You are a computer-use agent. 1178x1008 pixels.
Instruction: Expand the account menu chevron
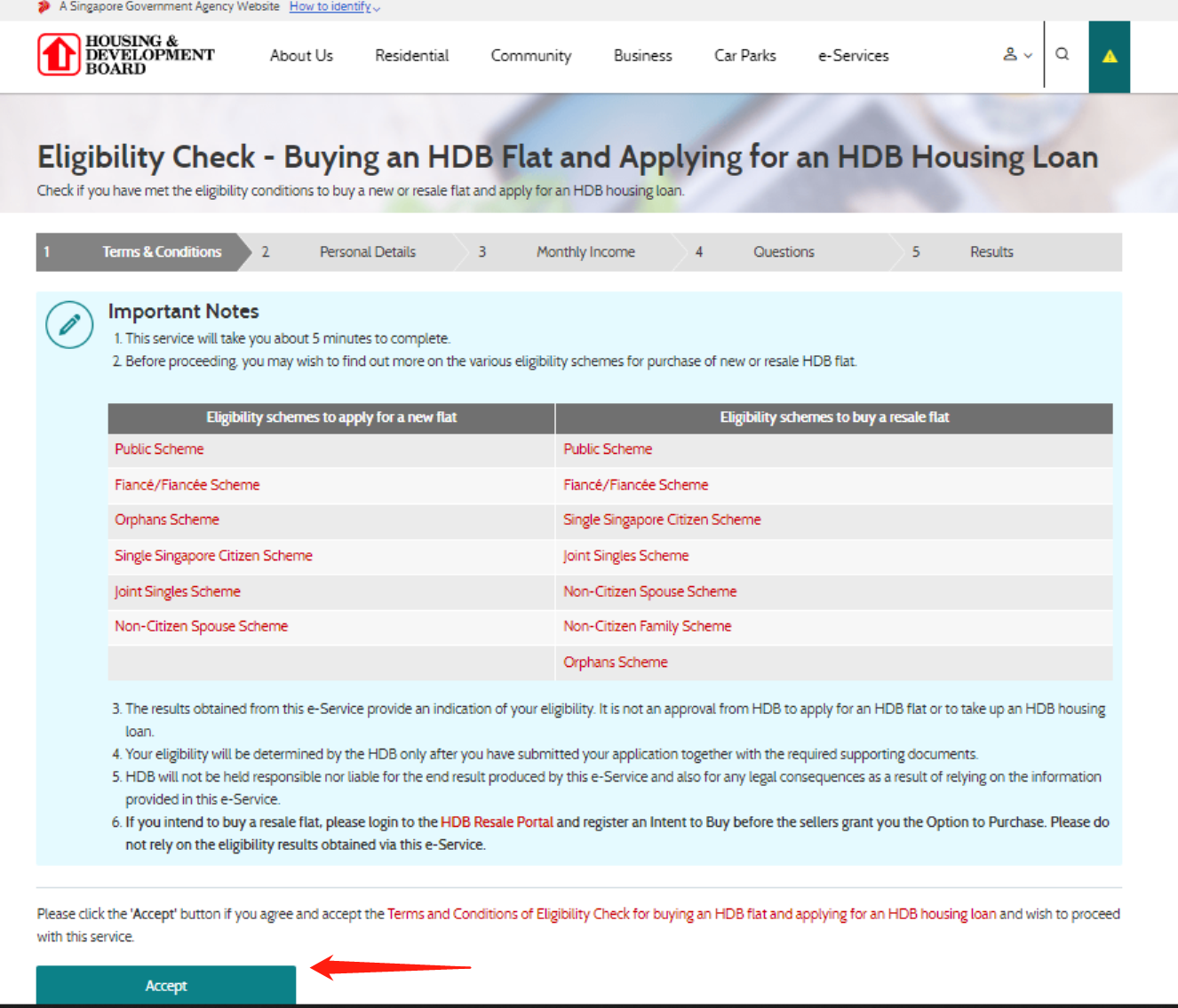1029,55
